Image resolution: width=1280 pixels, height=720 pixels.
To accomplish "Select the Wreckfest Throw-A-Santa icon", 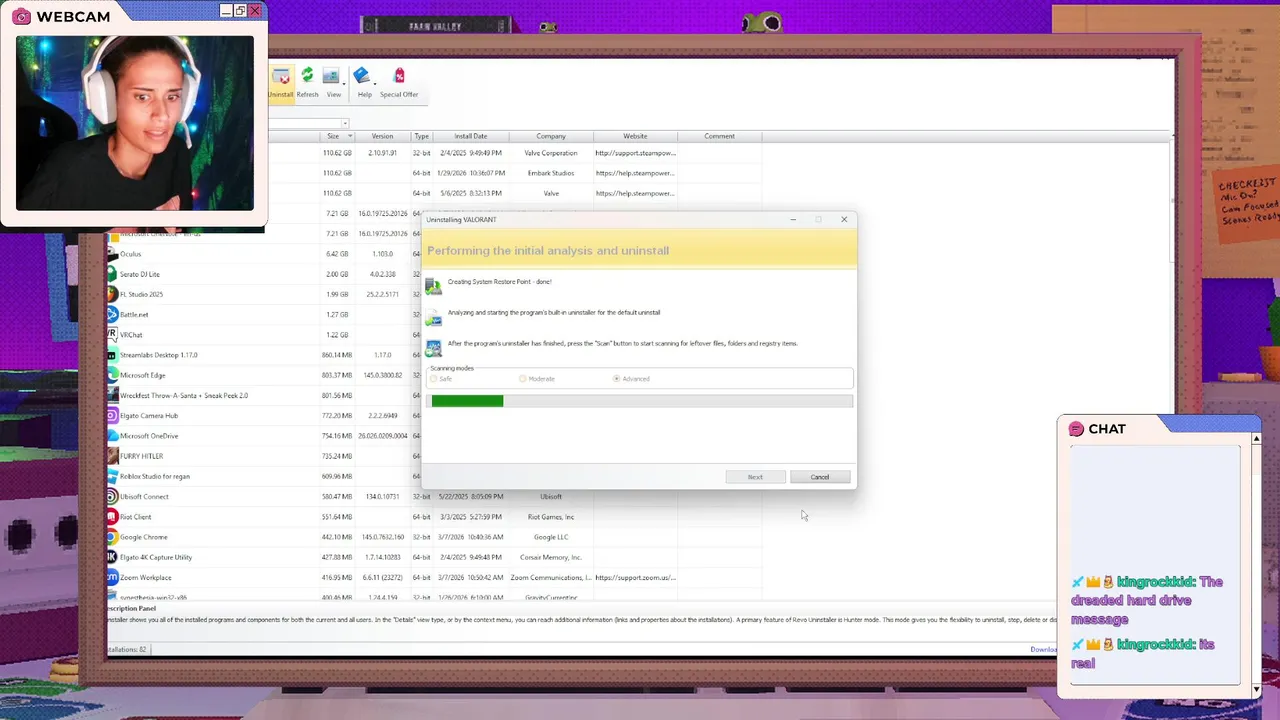I will point(113,395).
